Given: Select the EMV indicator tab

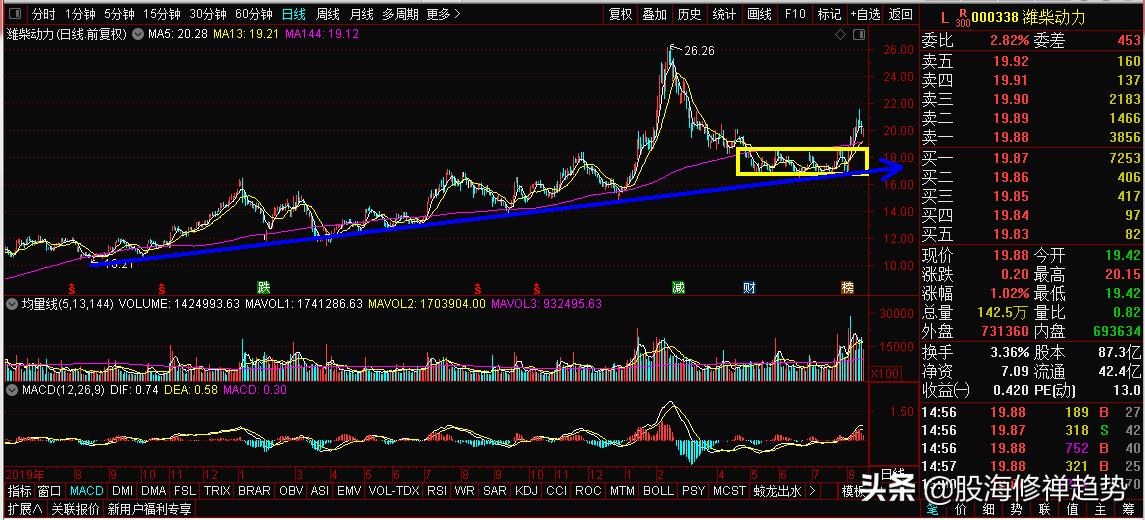Looking at the screenshot, I should [x=348, y=491].
